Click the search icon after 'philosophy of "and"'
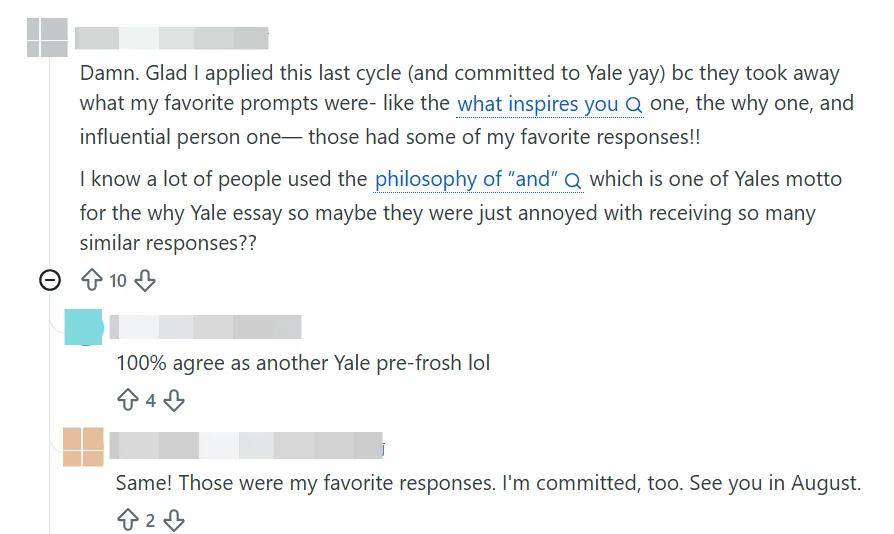894x534 pixels. click(572, 181)
